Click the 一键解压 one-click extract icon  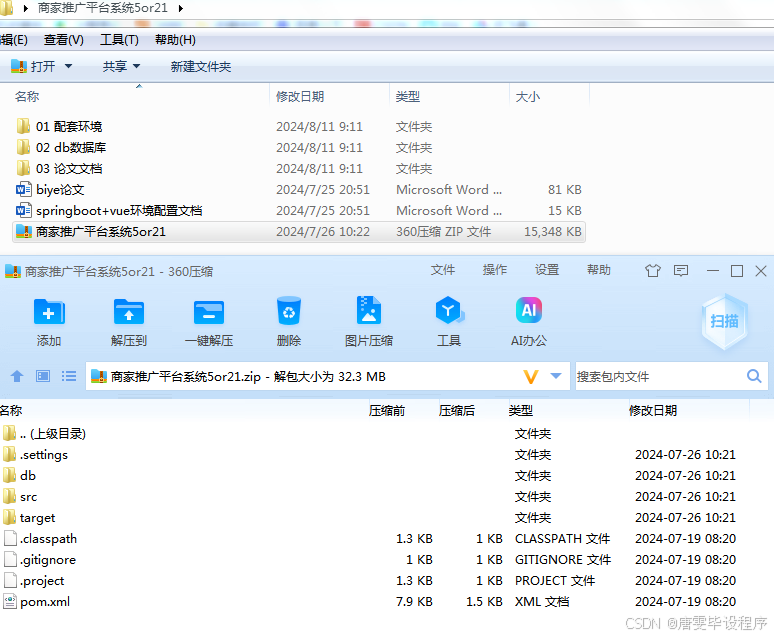(209, 312)
